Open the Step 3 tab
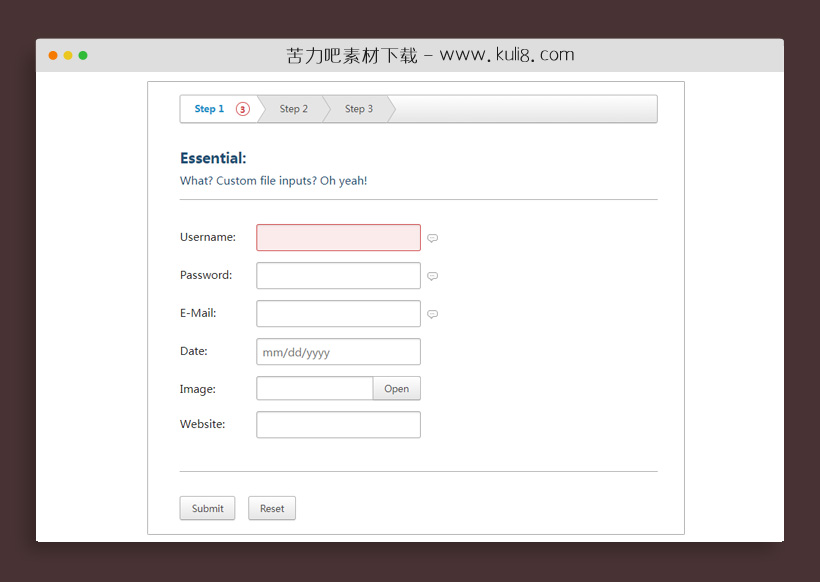Image resolution: width=820 pixels, height=582 pixels. click(x=359, y=109)
